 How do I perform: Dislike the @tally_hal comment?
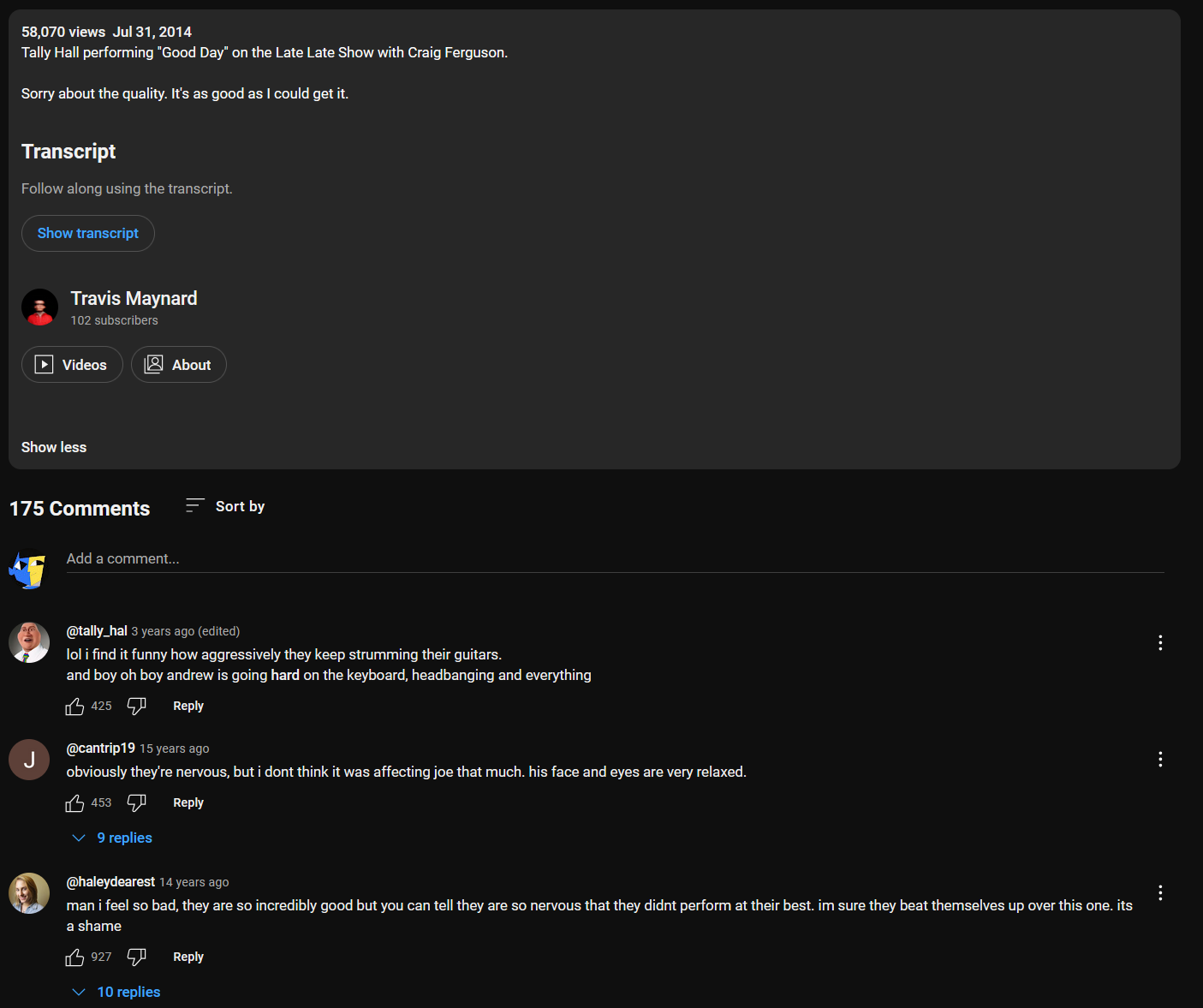137,707
